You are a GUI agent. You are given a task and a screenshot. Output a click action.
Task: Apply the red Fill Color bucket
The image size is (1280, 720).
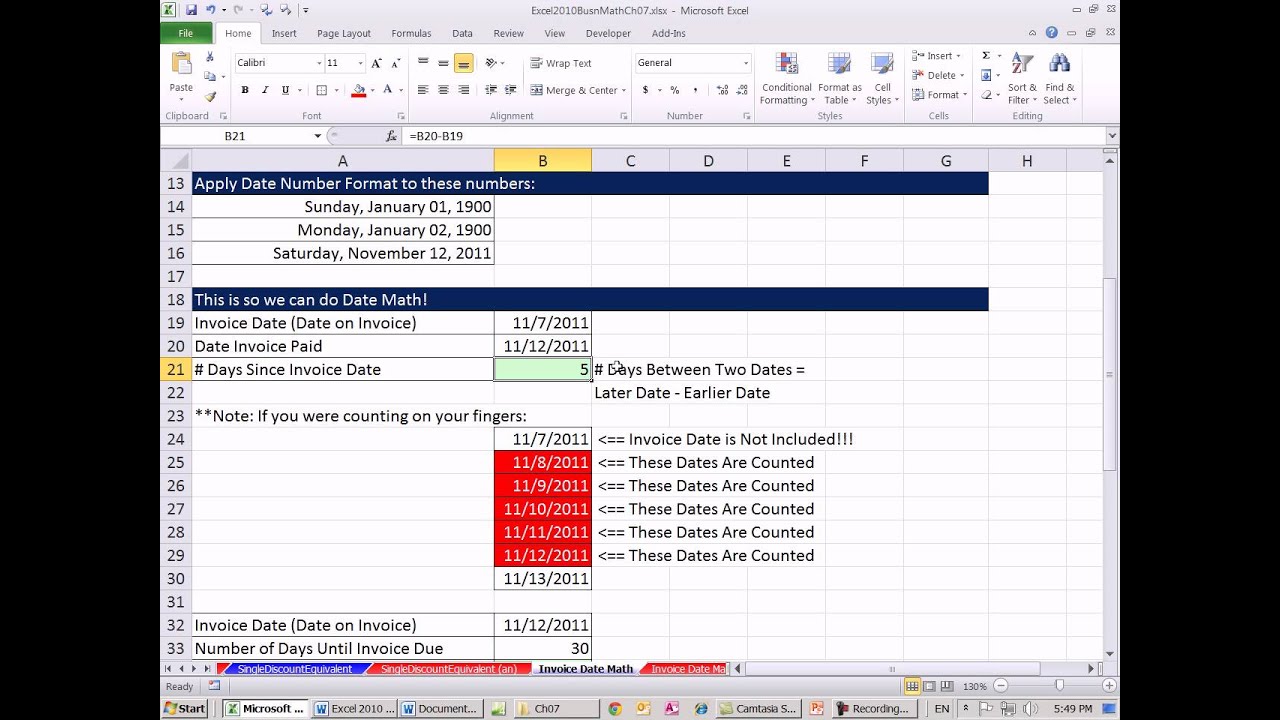pyautogui.click(x=359, y=90)
